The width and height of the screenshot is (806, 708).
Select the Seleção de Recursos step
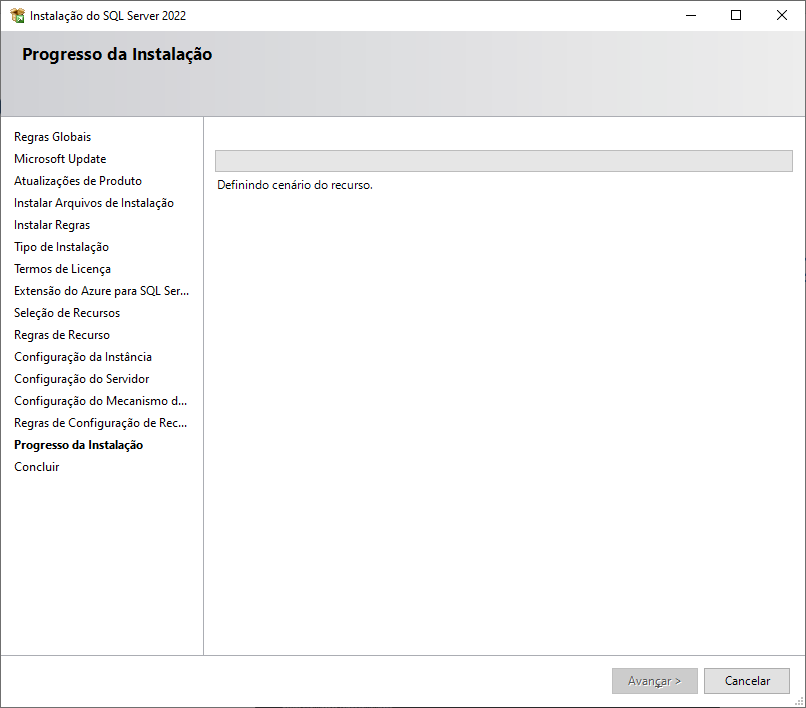(67, 313)
